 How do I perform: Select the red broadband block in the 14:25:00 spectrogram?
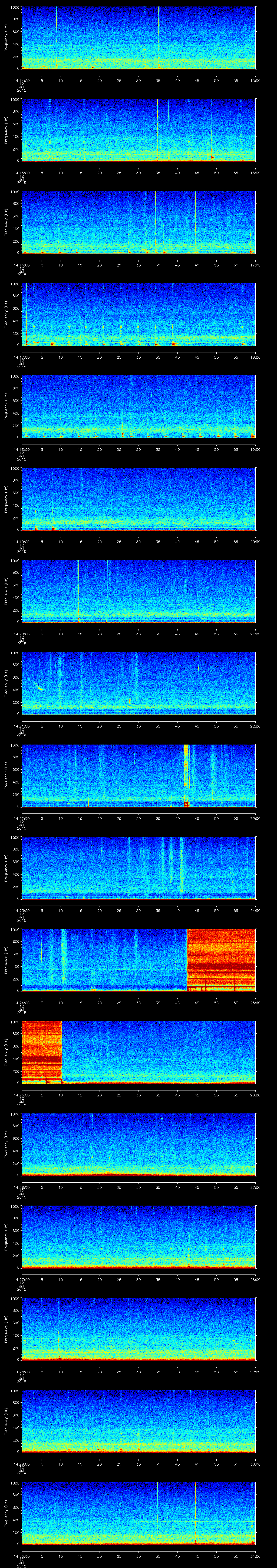[x=41, y=1052]
